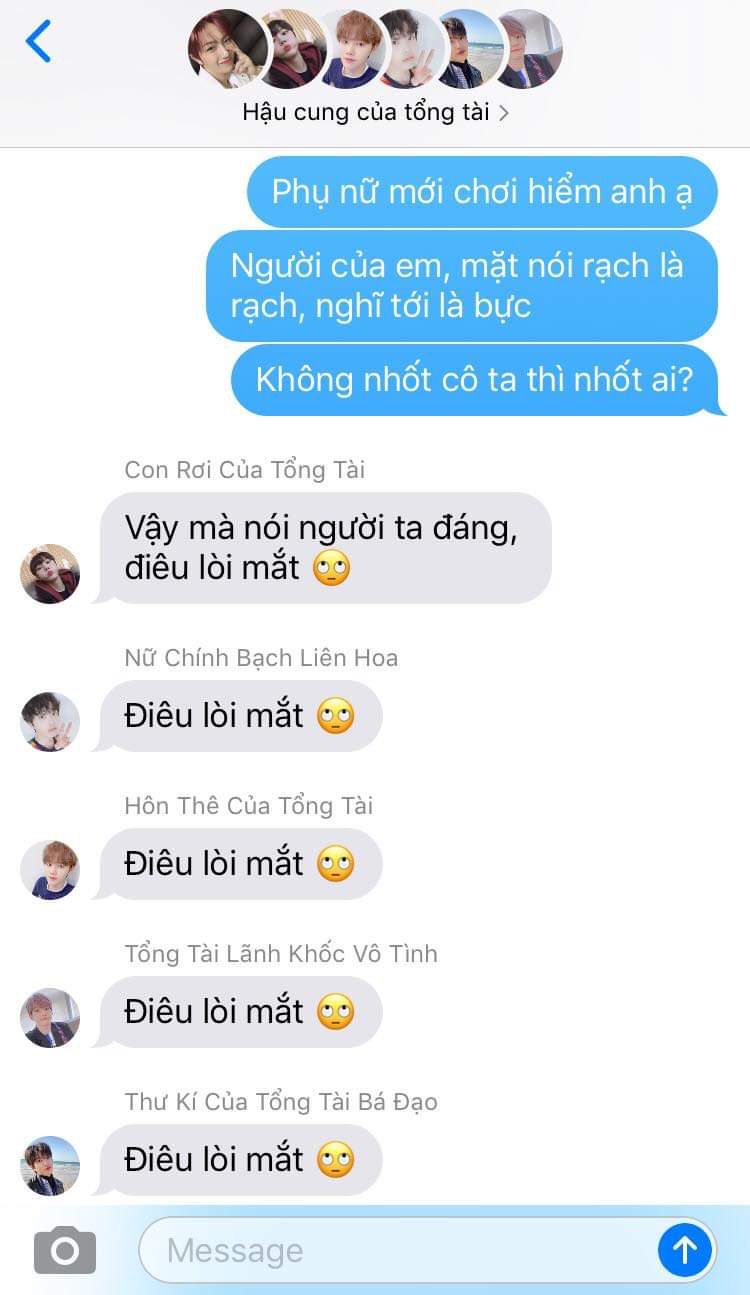
Task: Tap avatar next to Hôn Thê Của Tổng Tài
Action: 50,869
